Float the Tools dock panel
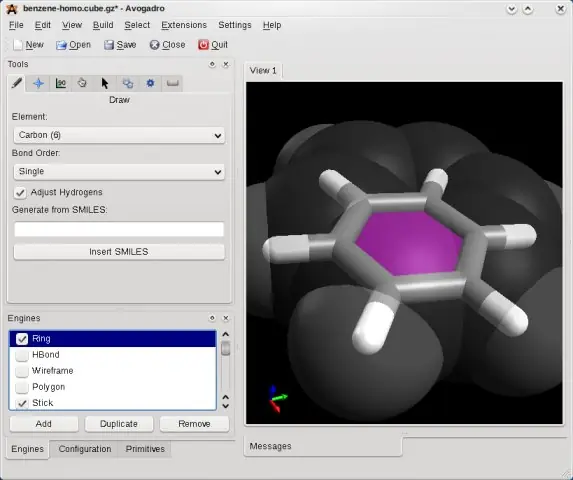The height and width of the screenshot is (480, 573). (212, 64)
